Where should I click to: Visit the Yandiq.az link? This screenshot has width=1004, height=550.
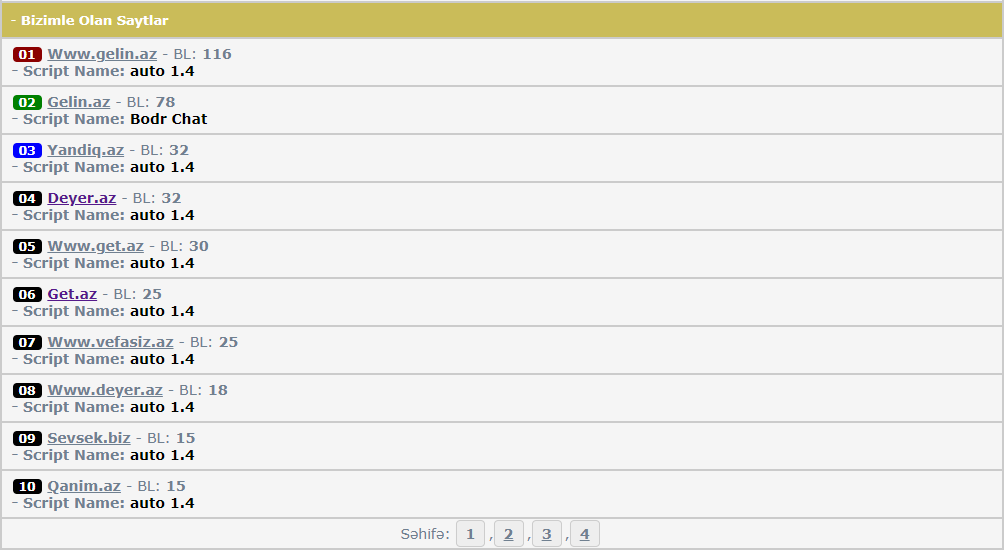(85, 150)
